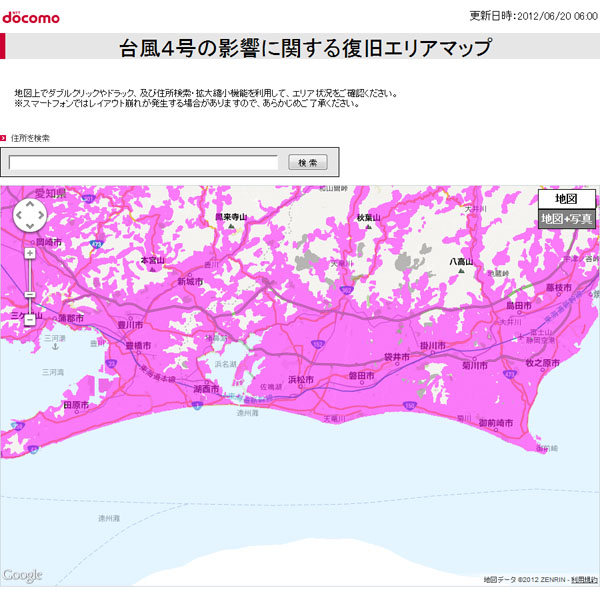
Task: Pan the map up with the arrow
Action: tap(29, 204)
